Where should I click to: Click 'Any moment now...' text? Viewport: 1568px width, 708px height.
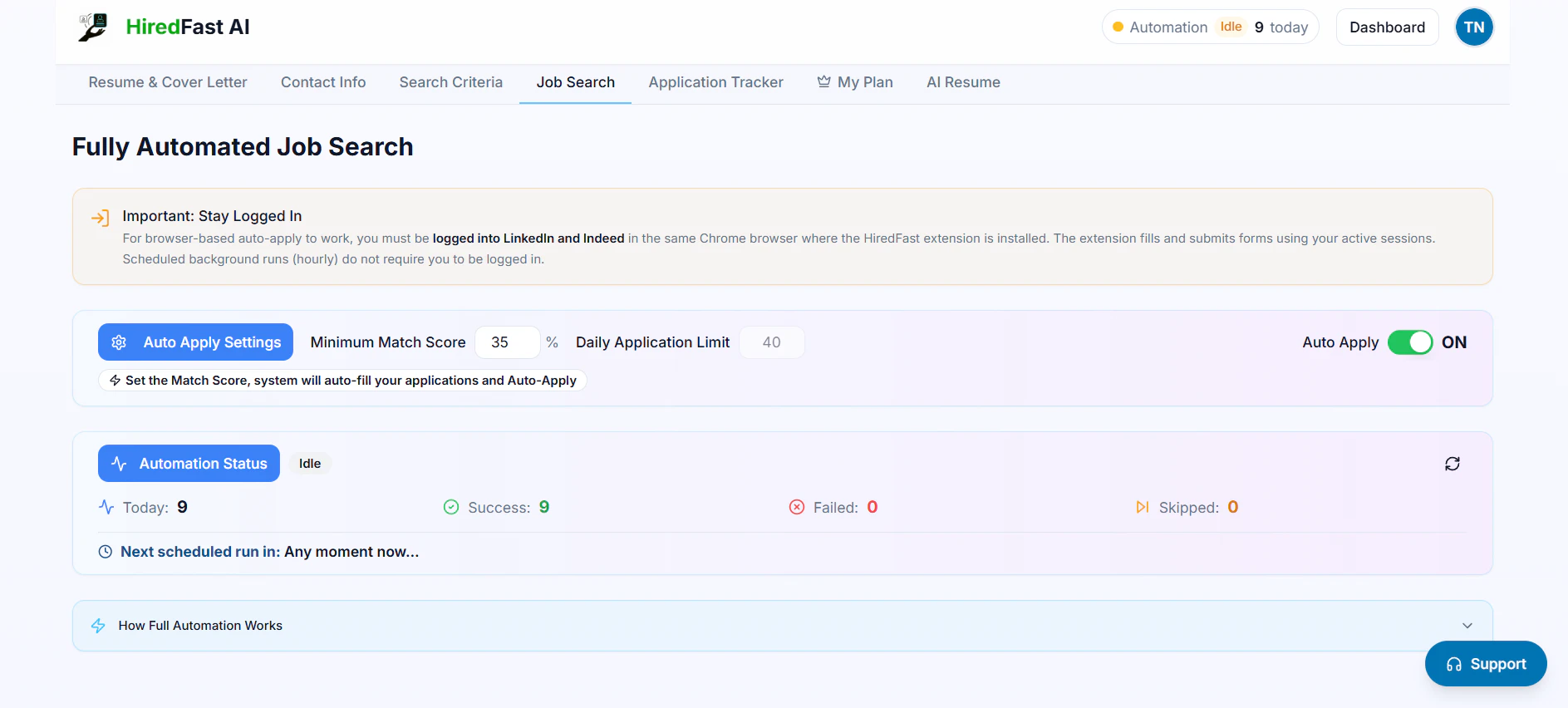point(351,552)
